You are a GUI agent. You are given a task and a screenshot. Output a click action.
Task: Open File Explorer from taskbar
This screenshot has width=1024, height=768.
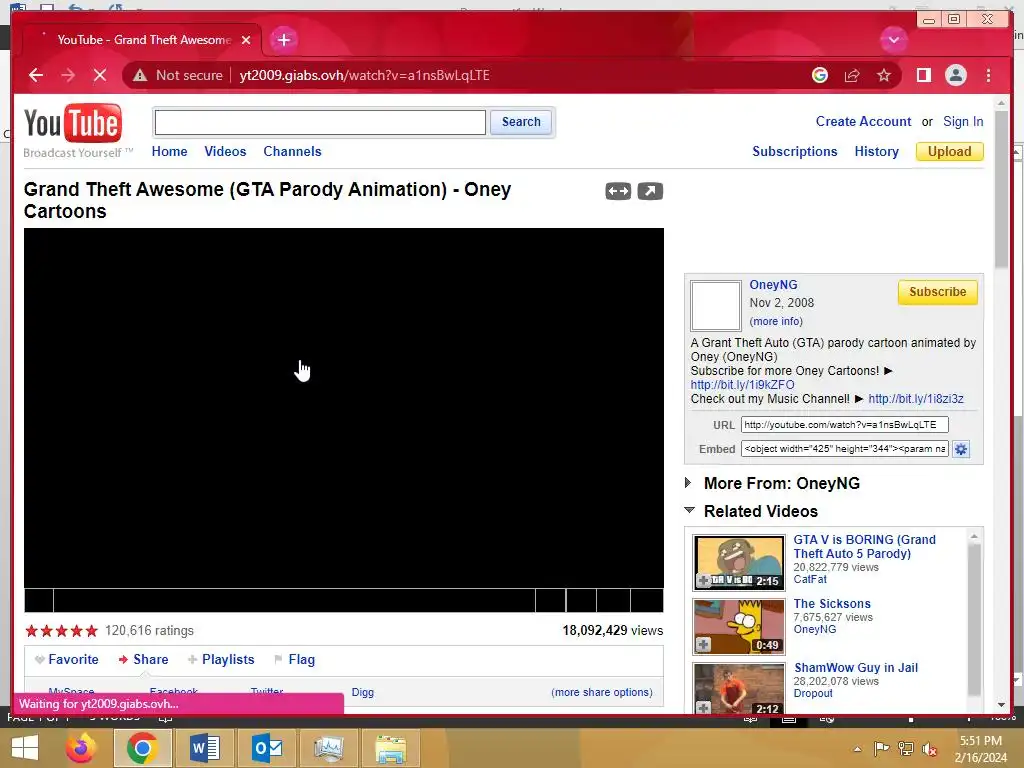point(391,748)
